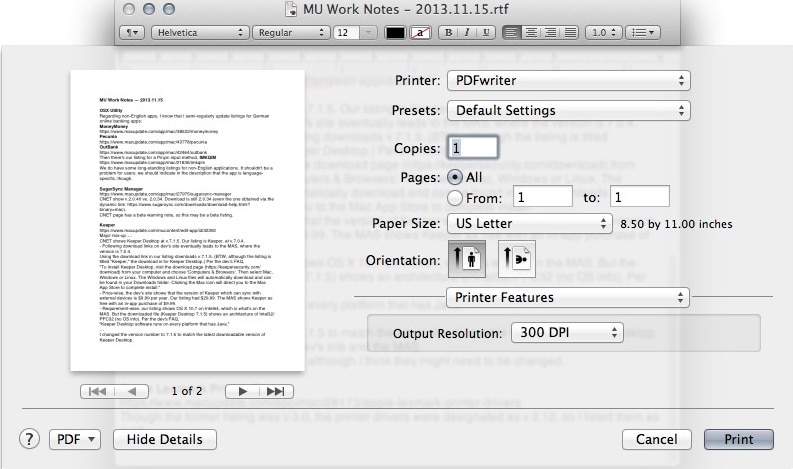Click the black text color swatch

click(395, 32)
